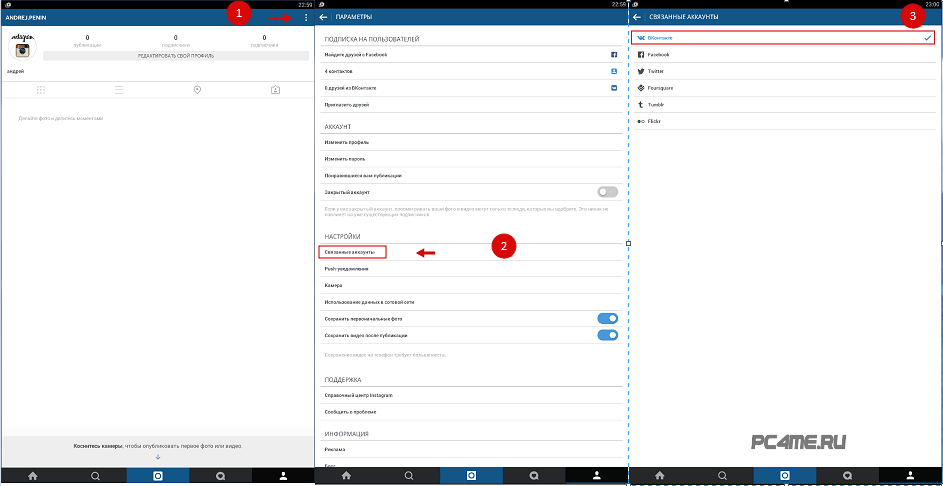Uncheck ВКонтакте in linked accounts list
943x486 pixels.
pyautogui.click(x=926, y=38)
